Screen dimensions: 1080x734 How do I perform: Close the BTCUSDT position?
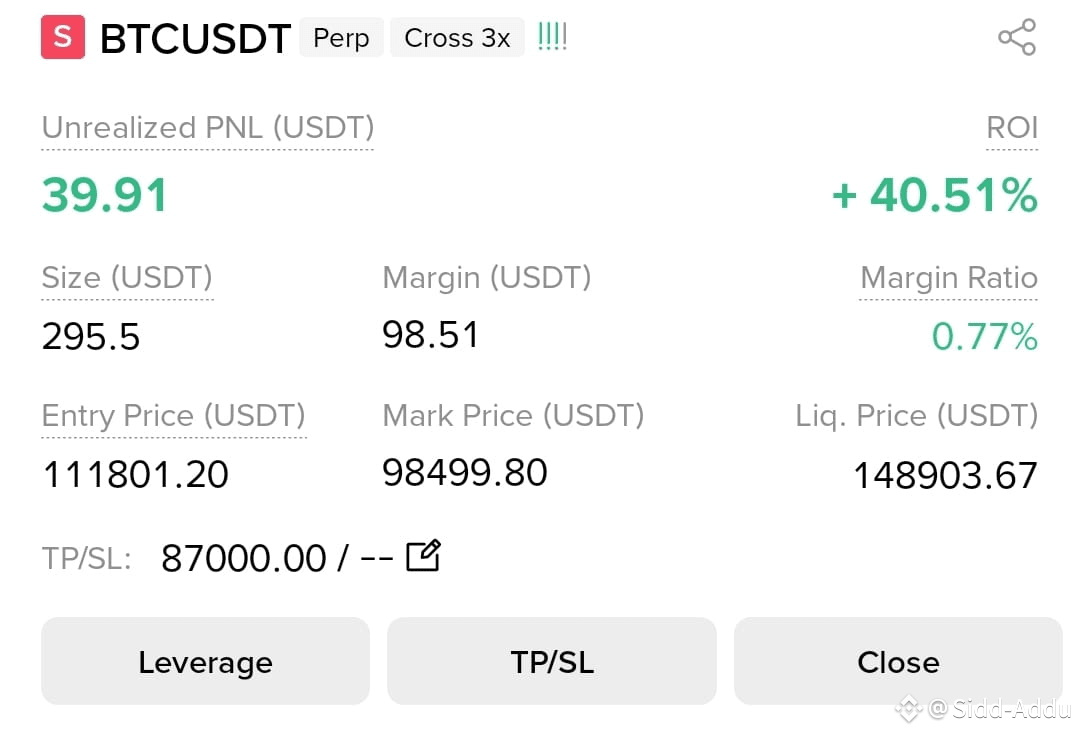898,661
